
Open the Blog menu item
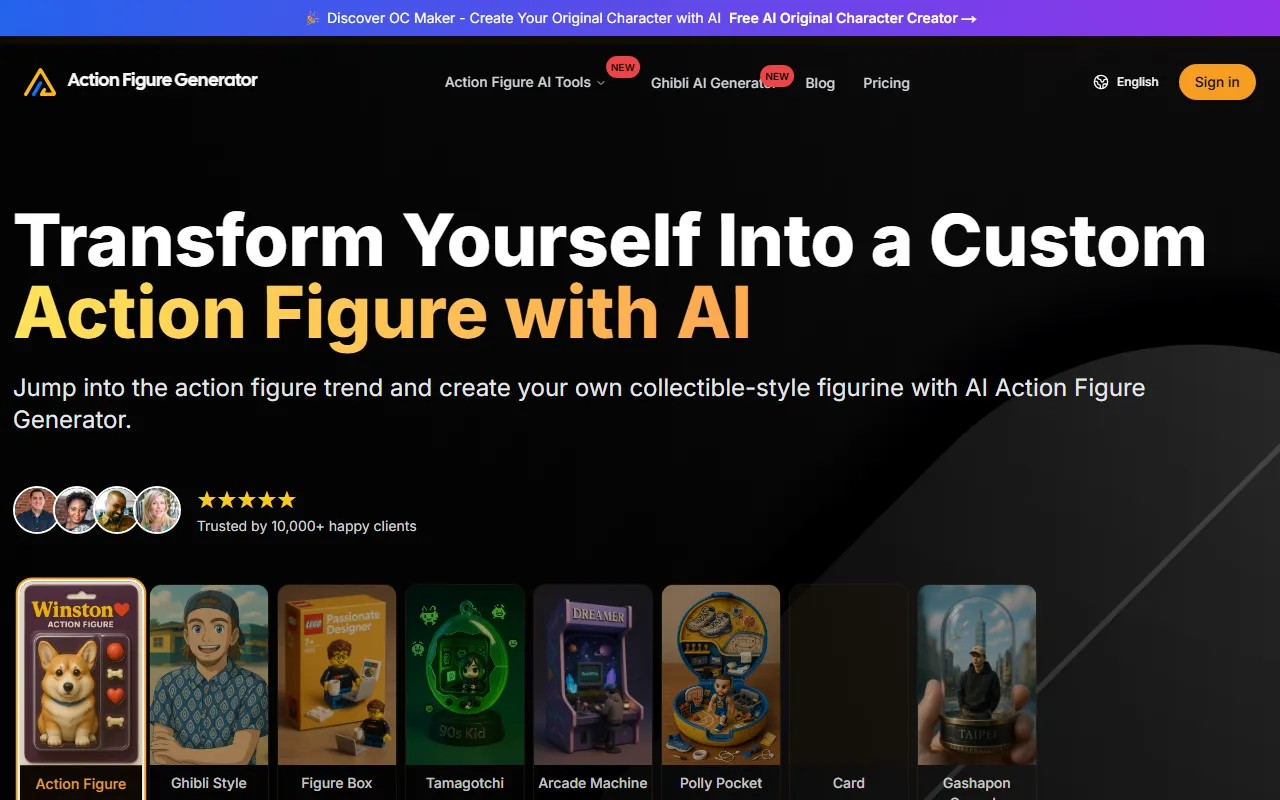(x=820, y=83)
